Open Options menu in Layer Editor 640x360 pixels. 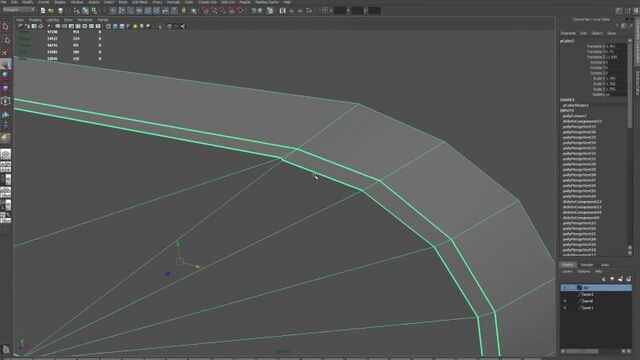coord(584,271)
